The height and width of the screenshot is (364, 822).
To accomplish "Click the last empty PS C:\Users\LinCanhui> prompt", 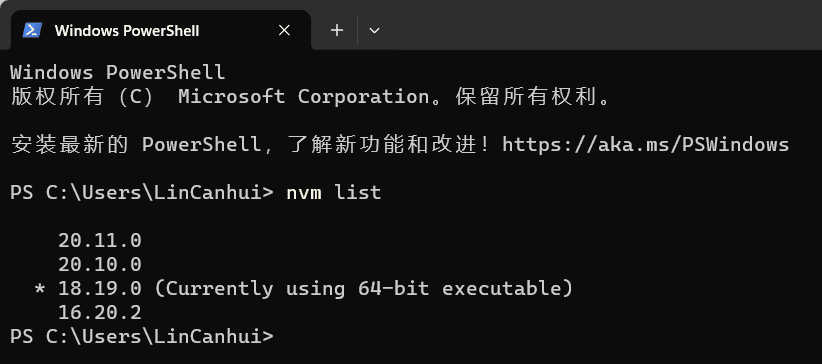I will 142,336.
